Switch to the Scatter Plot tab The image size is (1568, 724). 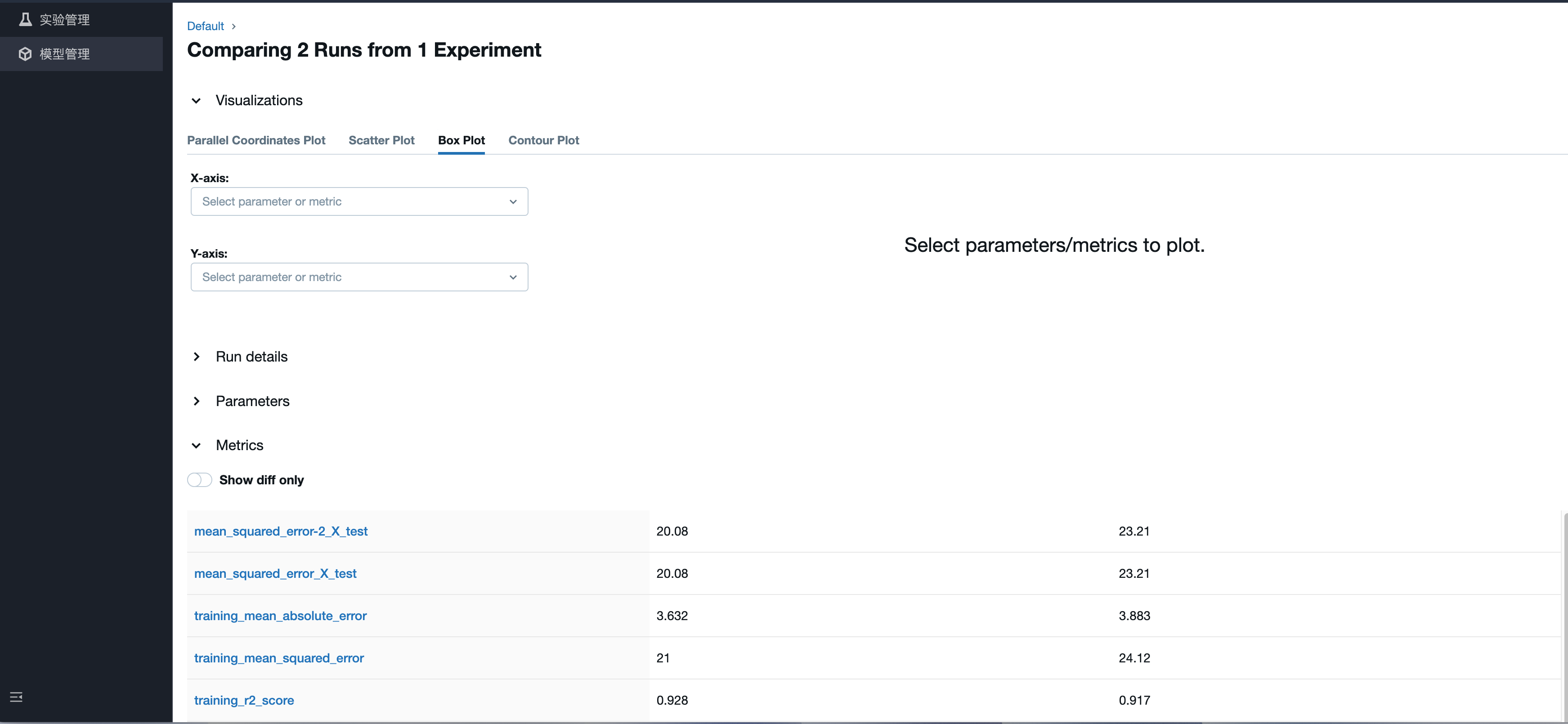tap(381, 141)
